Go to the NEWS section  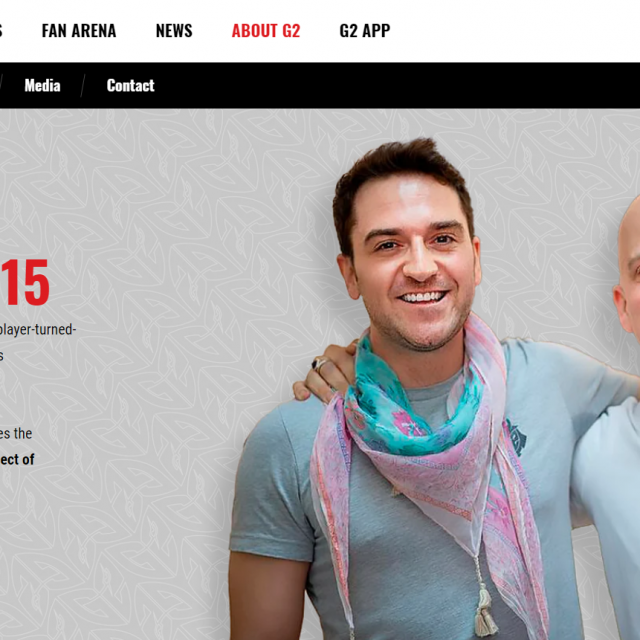(174, 31)
